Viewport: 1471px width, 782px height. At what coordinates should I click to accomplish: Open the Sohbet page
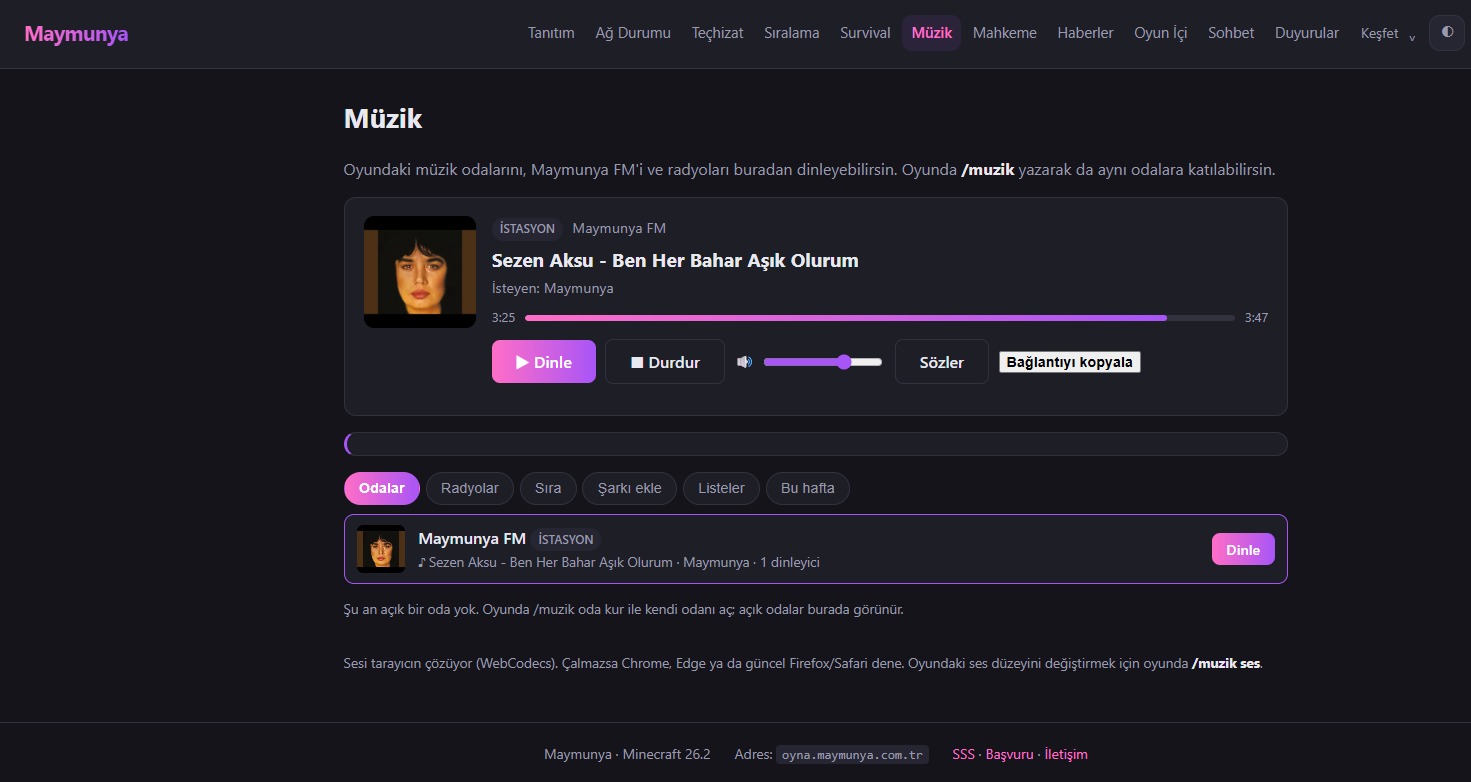tap(1231, 33)
